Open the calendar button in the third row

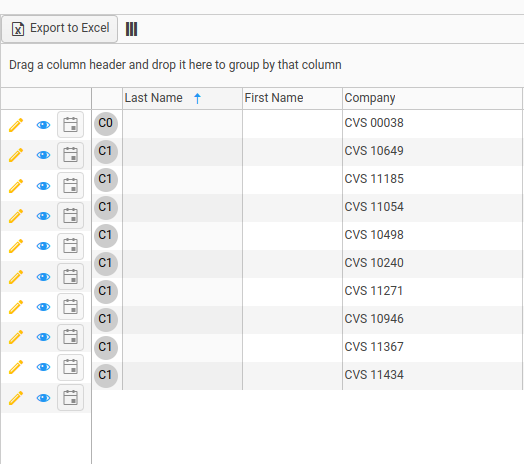pos(71,186)
